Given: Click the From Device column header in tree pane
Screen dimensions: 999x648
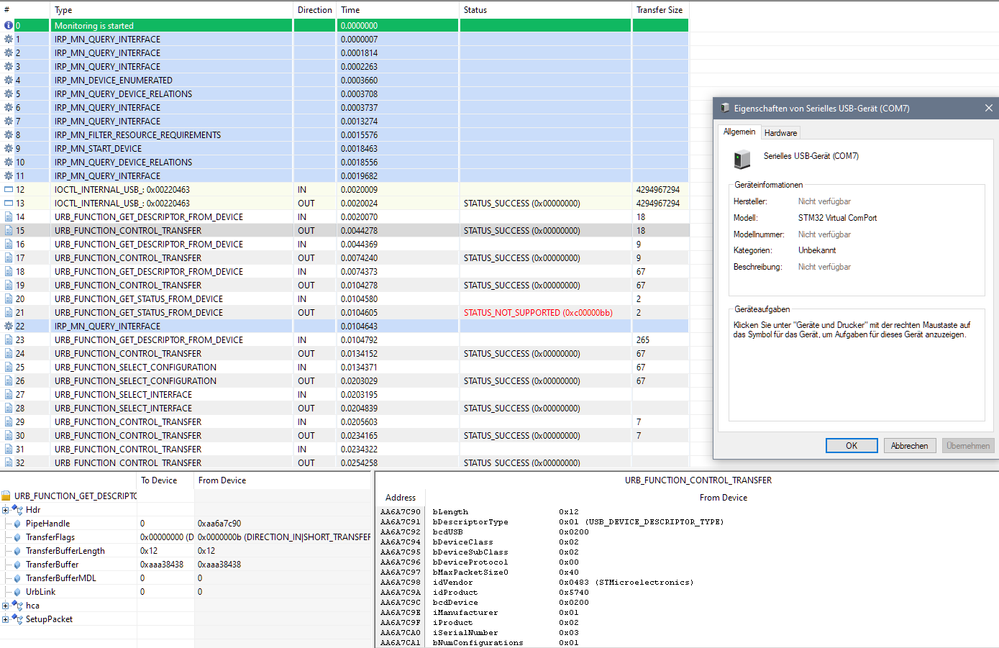Looking at the screenshot, I should (282, 480).
